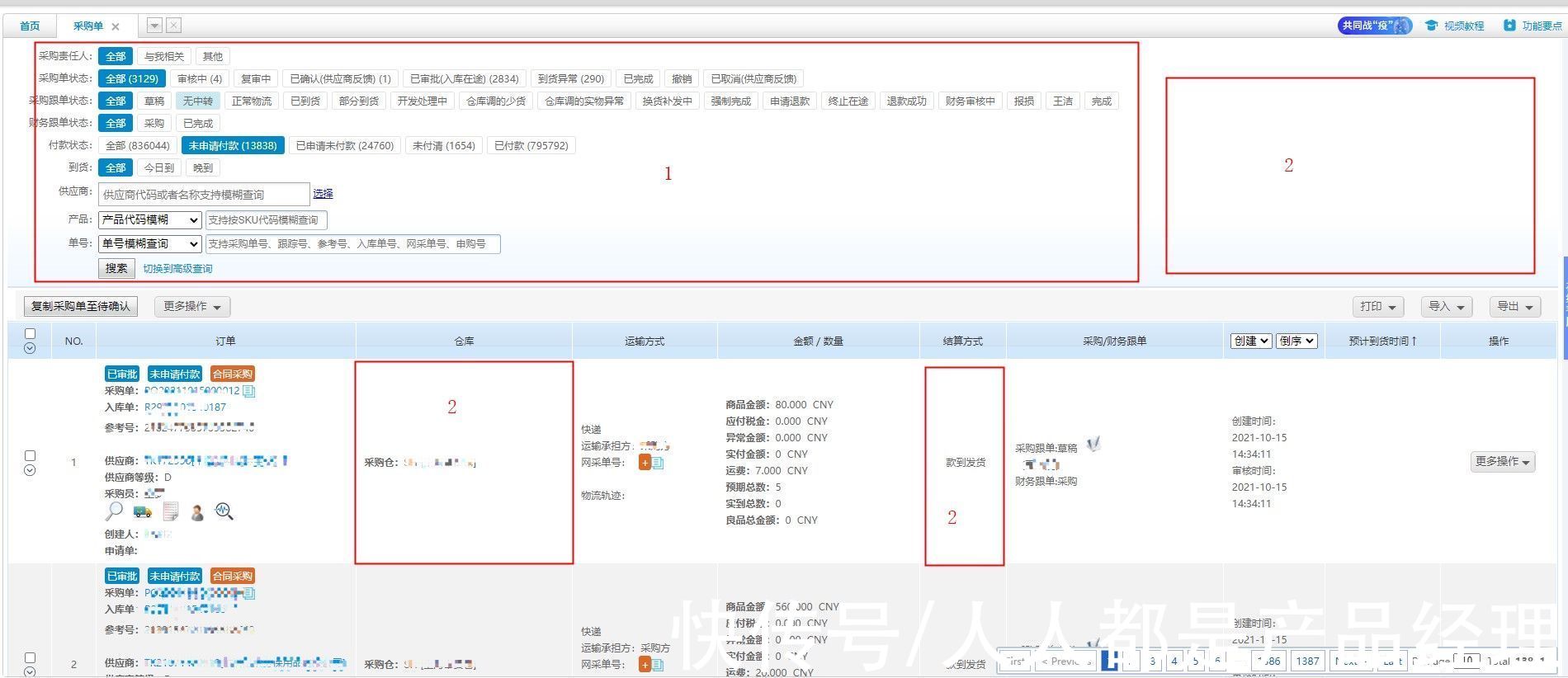This screenshot has height=678, width=1568.
Task: Close the 采购单 tab with its x icon
Action: coord(116,26)
